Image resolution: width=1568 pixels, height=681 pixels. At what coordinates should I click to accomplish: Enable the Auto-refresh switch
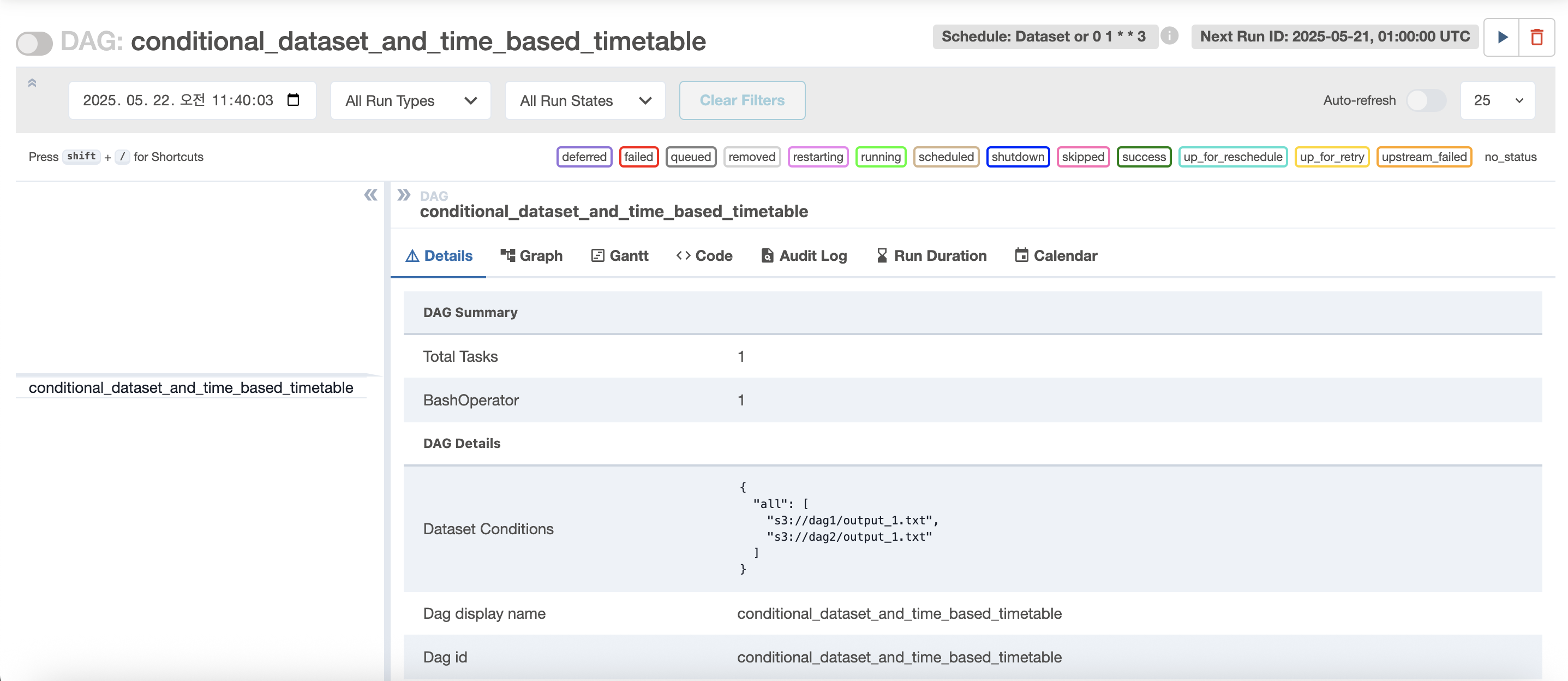tap(1426, 100)
